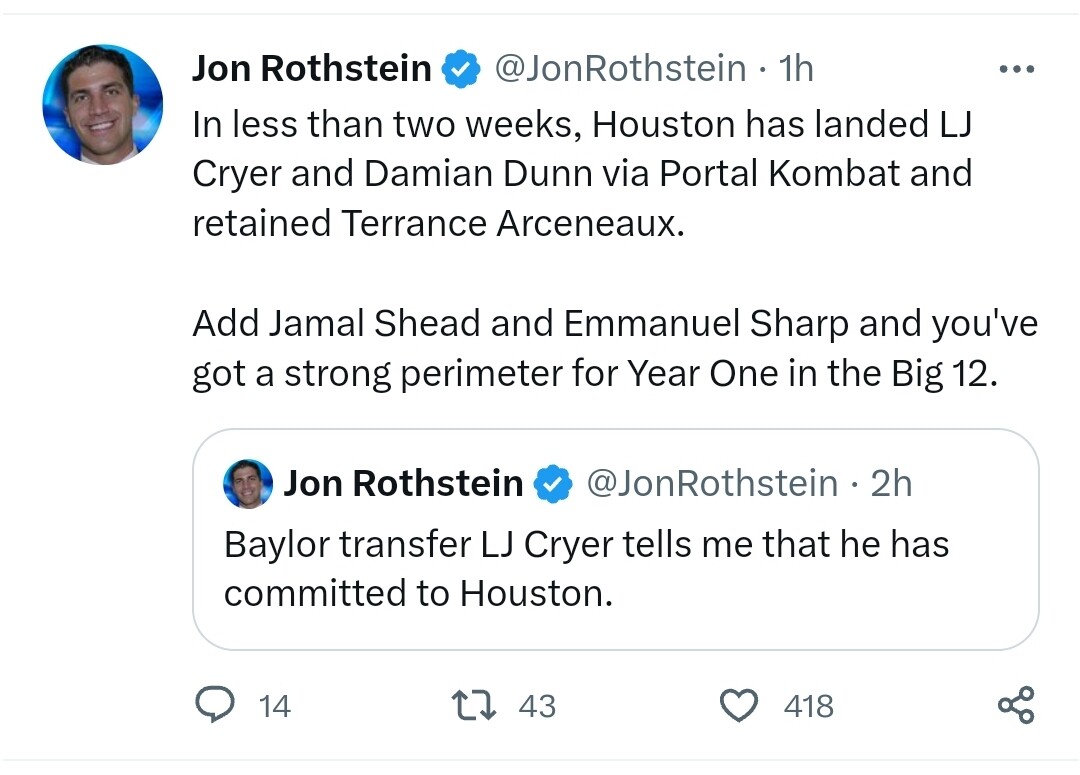Open the three-dot more options menu

pos(1017,69)
